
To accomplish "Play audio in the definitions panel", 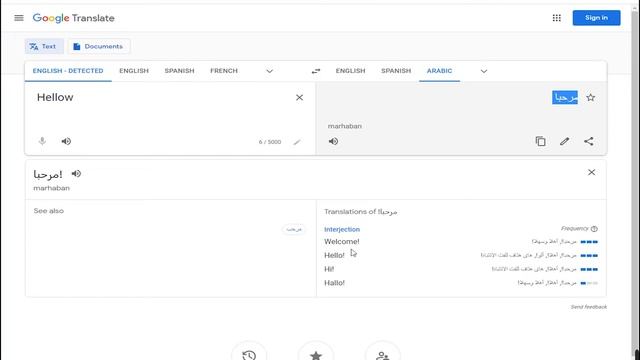I will [x=76, y=174].
